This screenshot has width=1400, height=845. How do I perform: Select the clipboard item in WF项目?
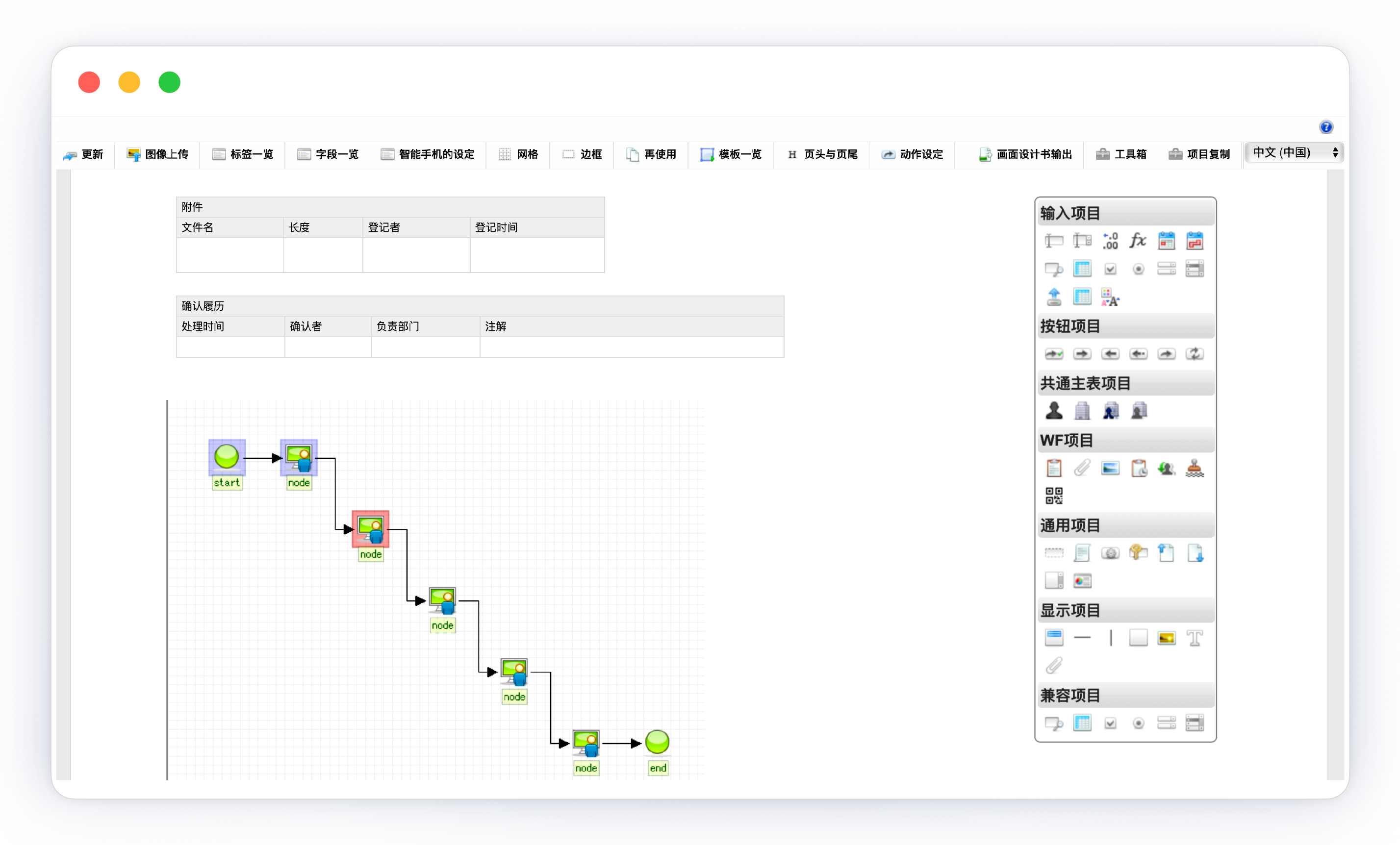1054,469
